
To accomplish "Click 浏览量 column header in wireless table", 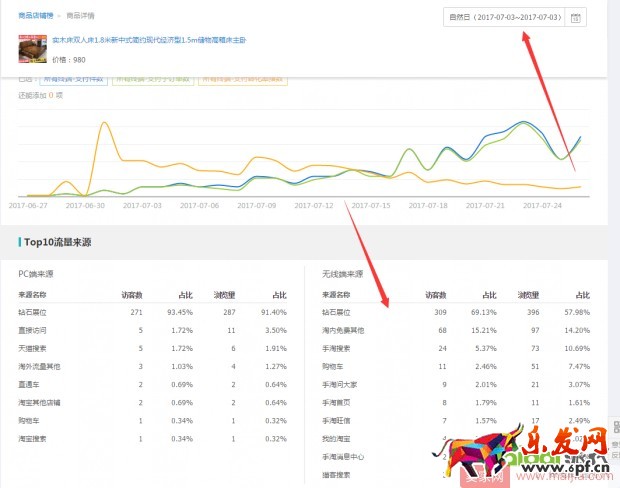I will pos(528,295).
